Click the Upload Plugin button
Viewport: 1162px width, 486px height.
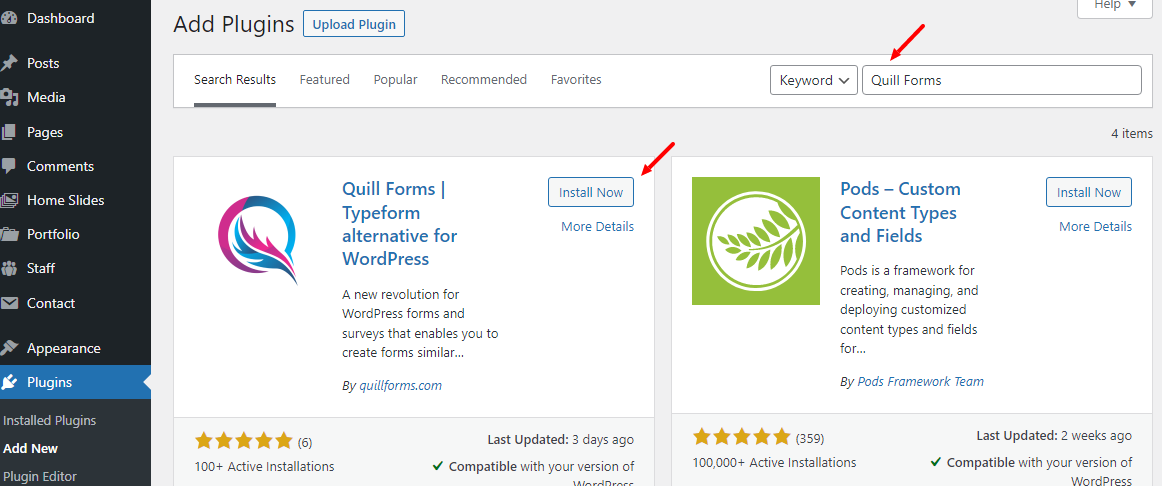pos(353,24)
